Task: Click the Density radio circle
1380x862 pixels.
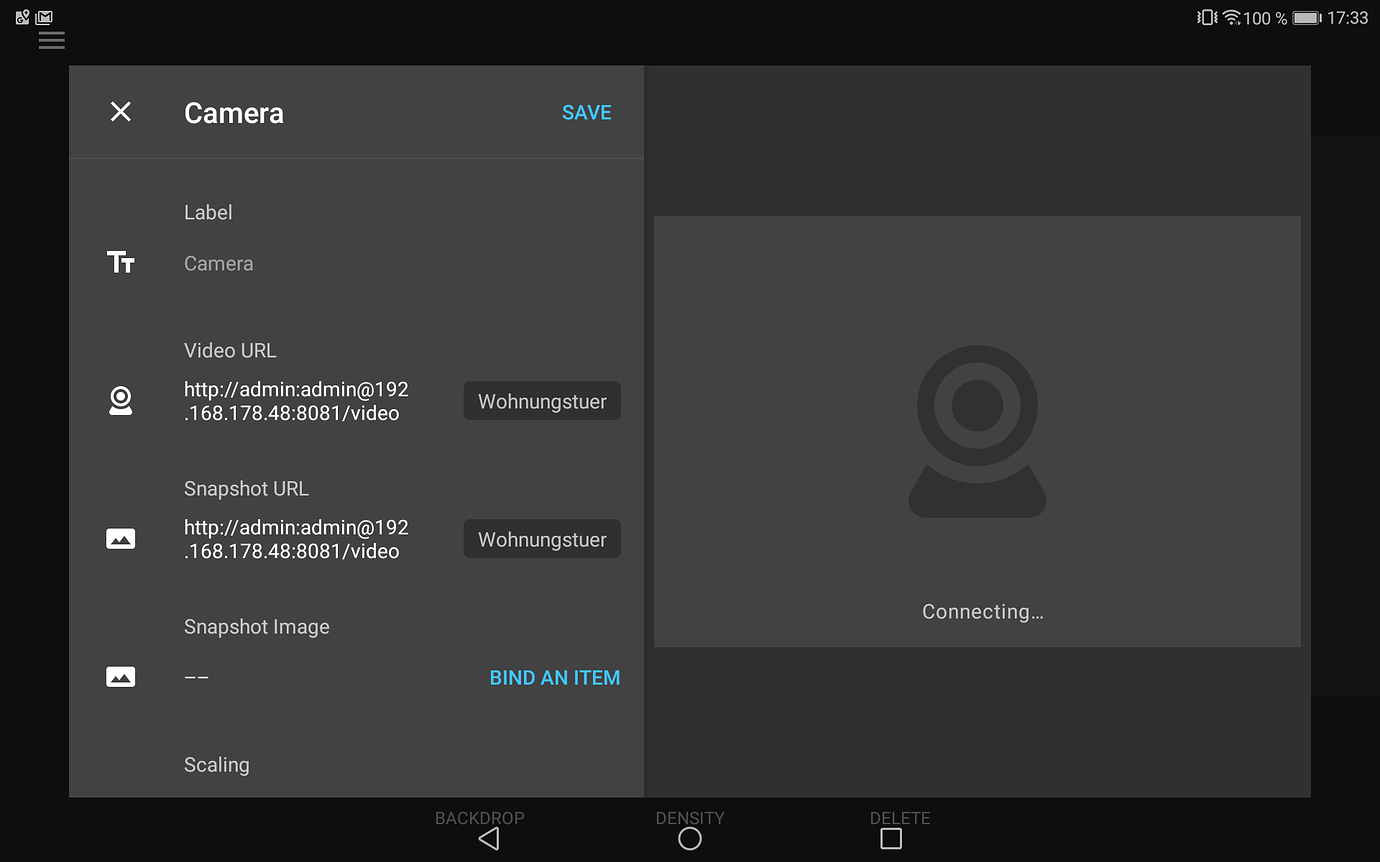Action: [x=689, y=839]
